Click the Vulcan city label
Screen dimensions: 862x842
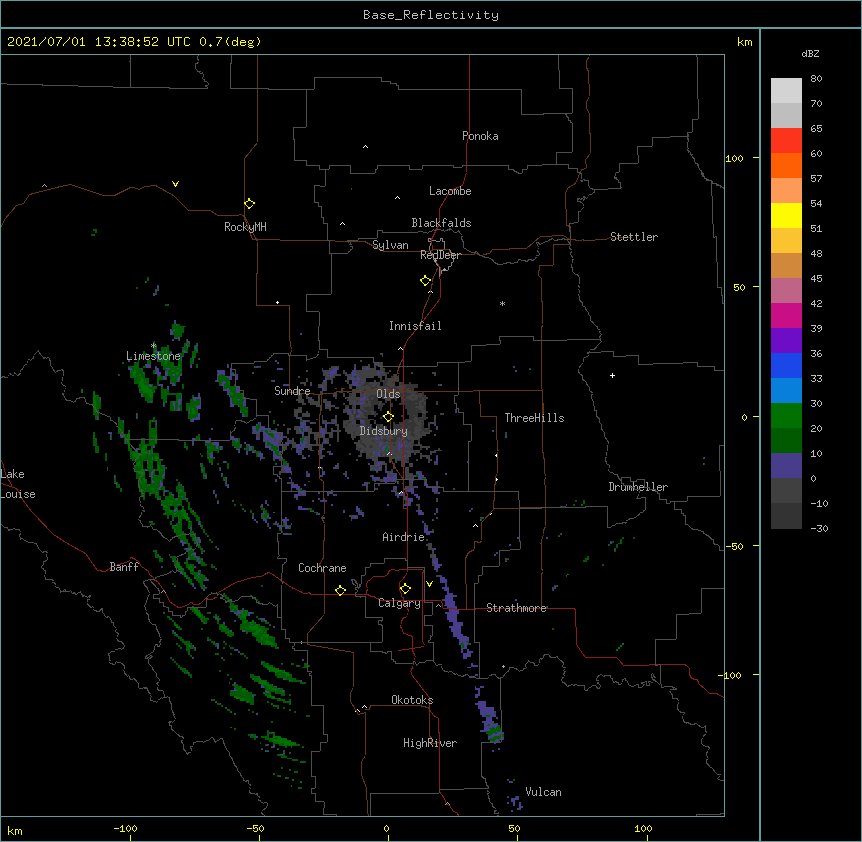click(x=543, y=792)
